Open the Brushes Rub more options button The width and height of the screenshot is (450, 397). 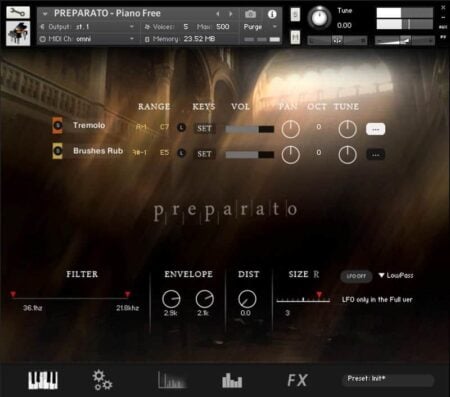[x=375, y=155]
